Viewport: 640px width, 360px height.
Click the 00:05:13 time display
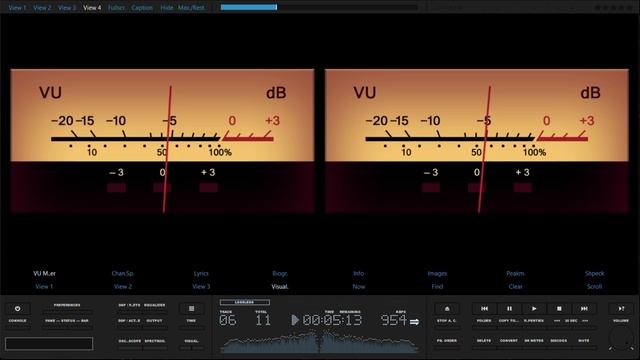pos(332,320)
